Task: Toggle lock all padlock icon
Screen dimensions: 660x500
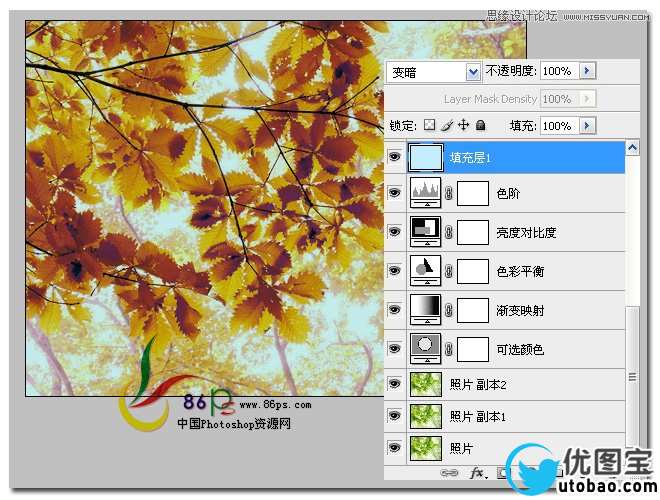Action: click(480, 125)
